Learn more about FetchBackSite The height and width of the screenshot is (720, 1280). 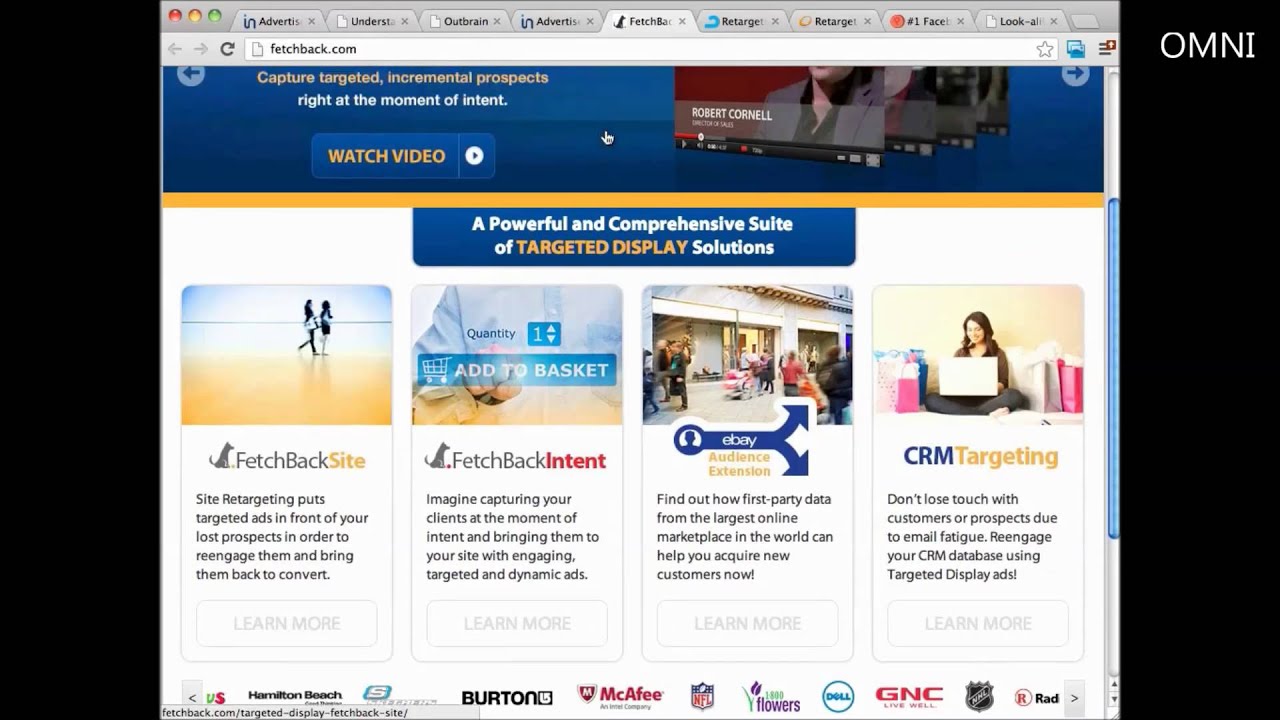tap(287, 623)
